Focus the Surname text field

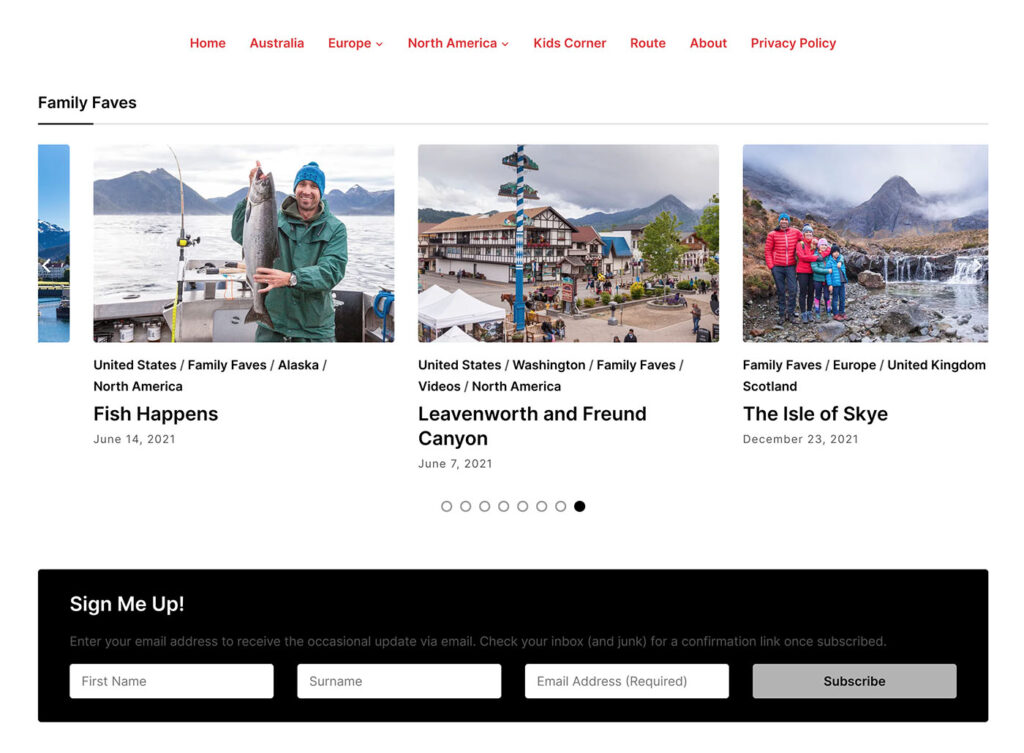point(399,681)
